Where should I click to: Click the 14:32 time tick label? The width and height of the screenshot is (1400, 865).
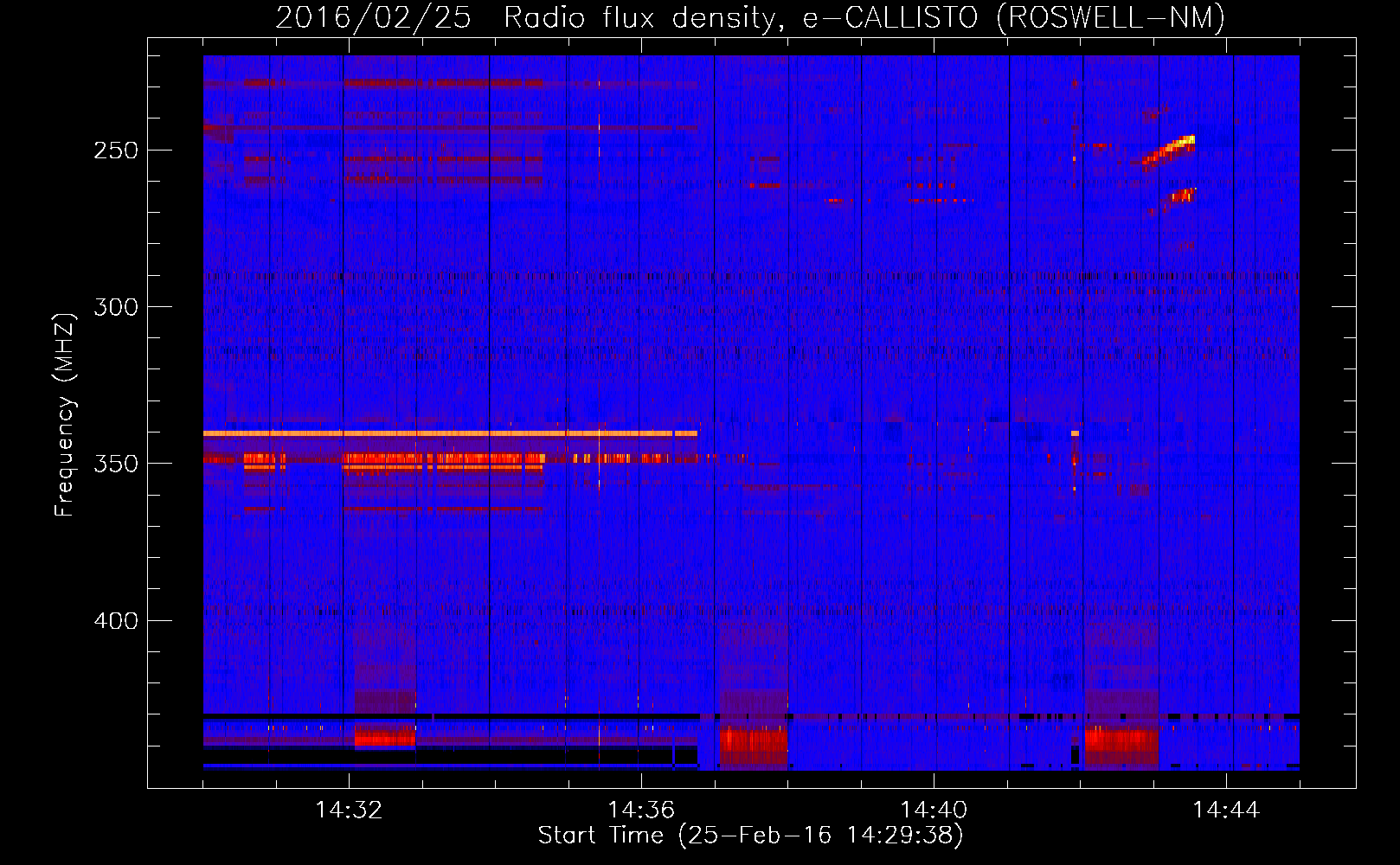pyautogui.click(x=349, y=811)
